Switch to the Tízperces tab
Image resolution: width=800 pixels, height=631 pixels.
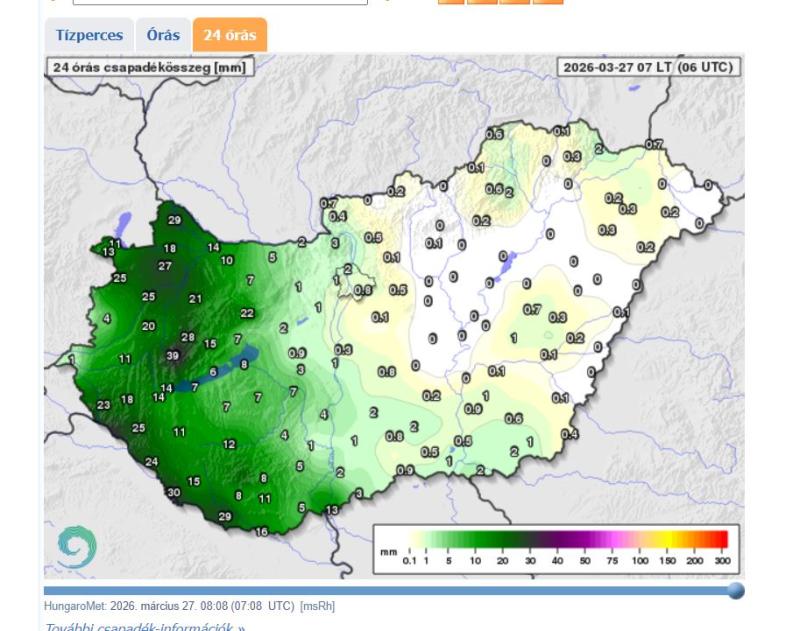tap(89, 36)
